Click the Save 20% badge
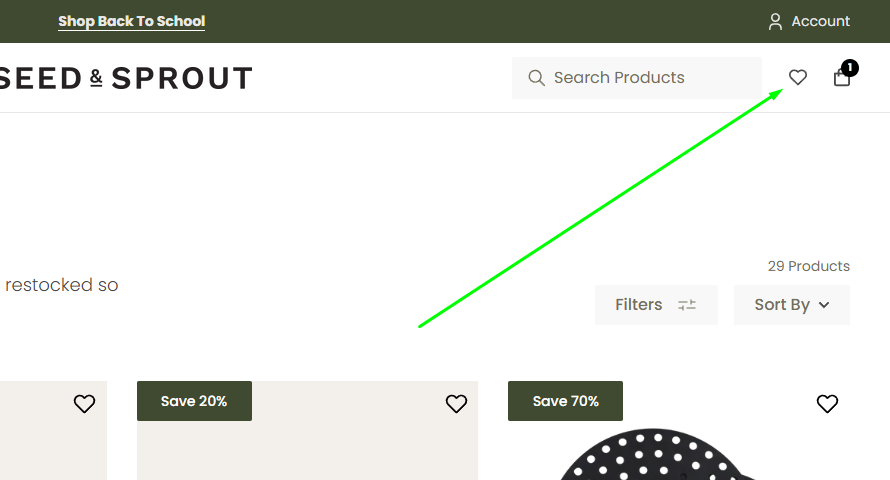Image resolution: width=890 pixels, height=480 pixels. click(194, 401)
